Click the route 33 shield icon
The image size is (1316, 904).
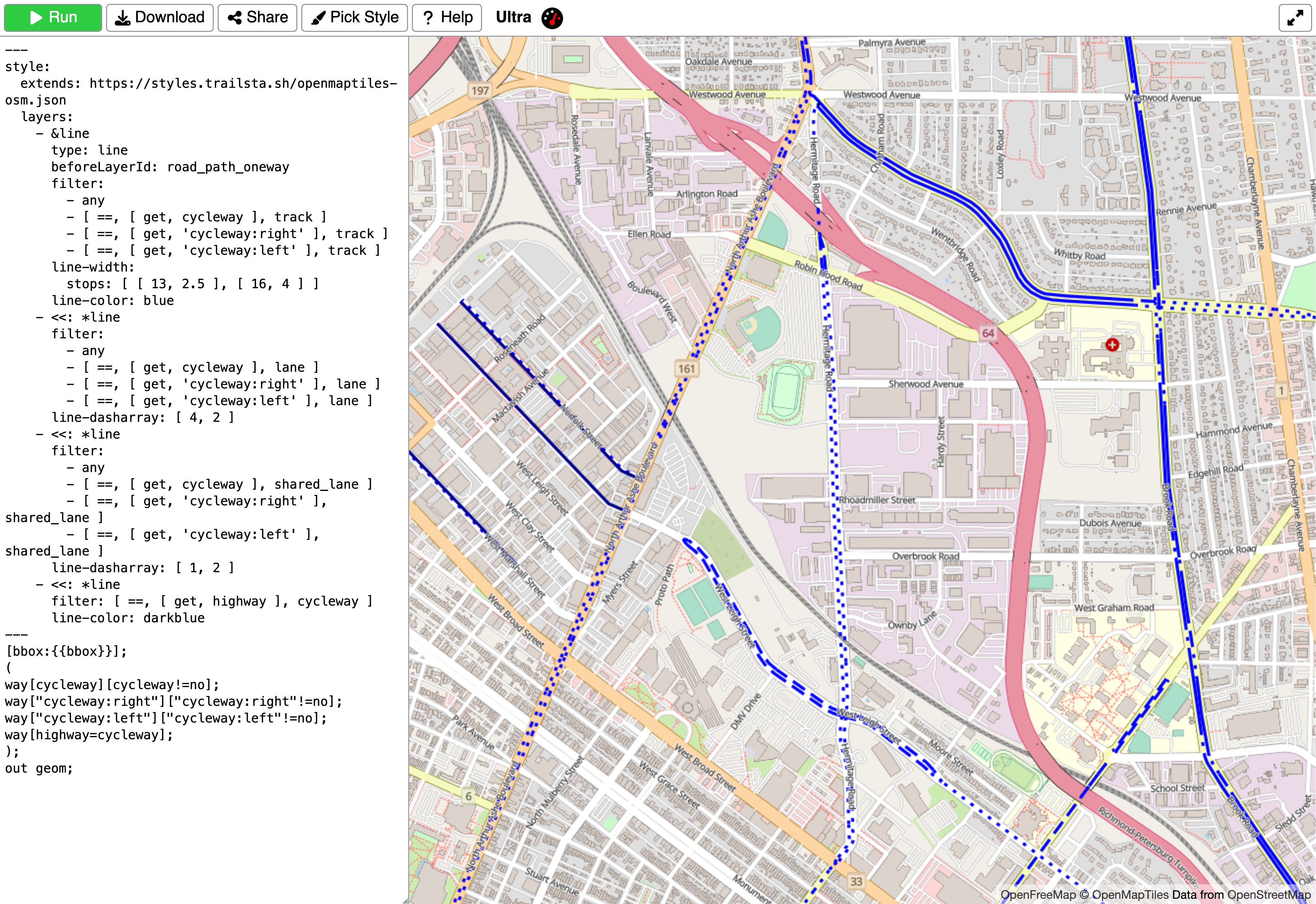(x=856, y=881)
